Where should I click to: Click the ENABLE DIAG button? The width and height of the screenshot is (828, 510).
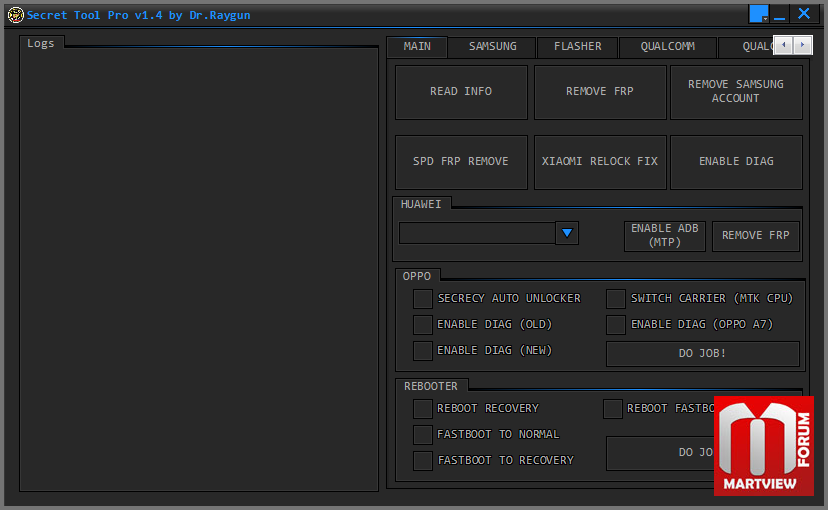point(736,162)
